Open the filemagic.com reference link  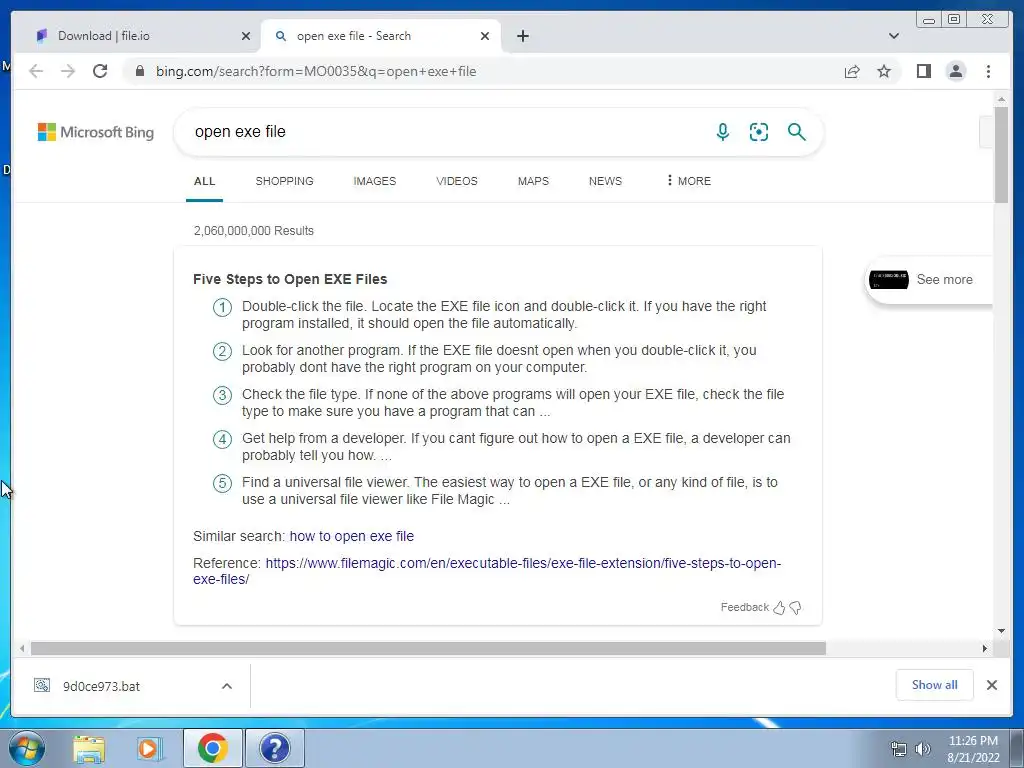click(x=487, y=571)
